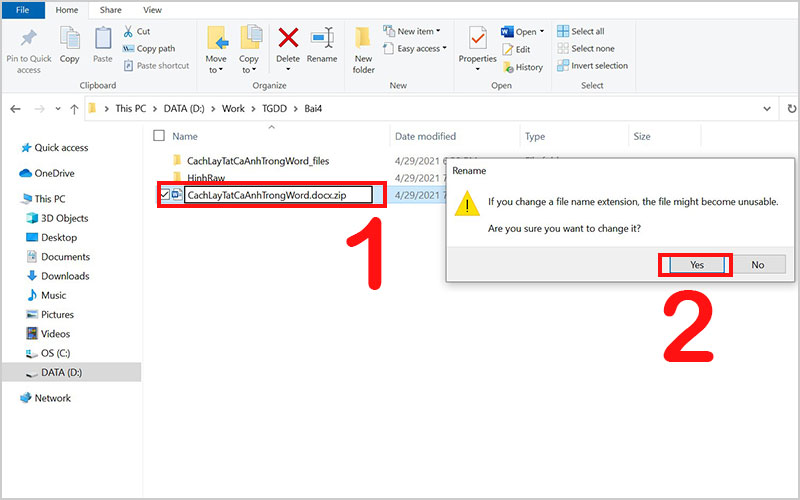
Task: Click Select none
Action: tap(586, 48)
